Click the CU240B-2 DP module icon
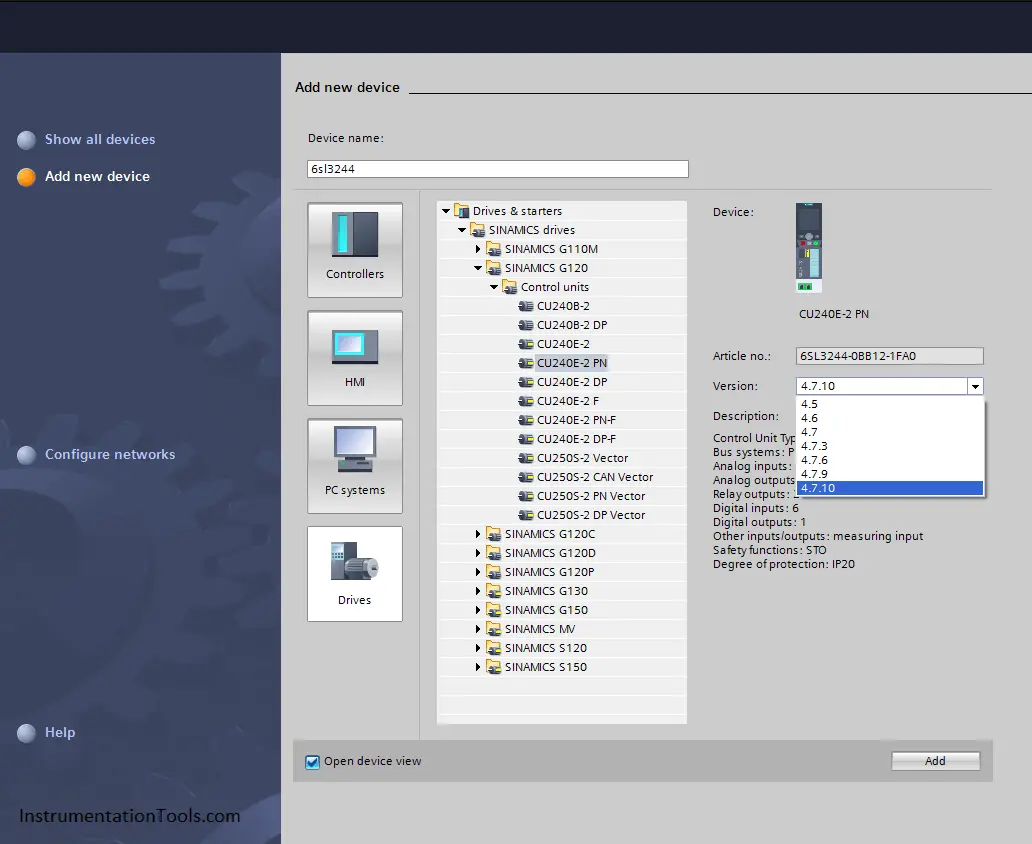The height and width of the screenshot is (844, 1032). click(526, 325)
